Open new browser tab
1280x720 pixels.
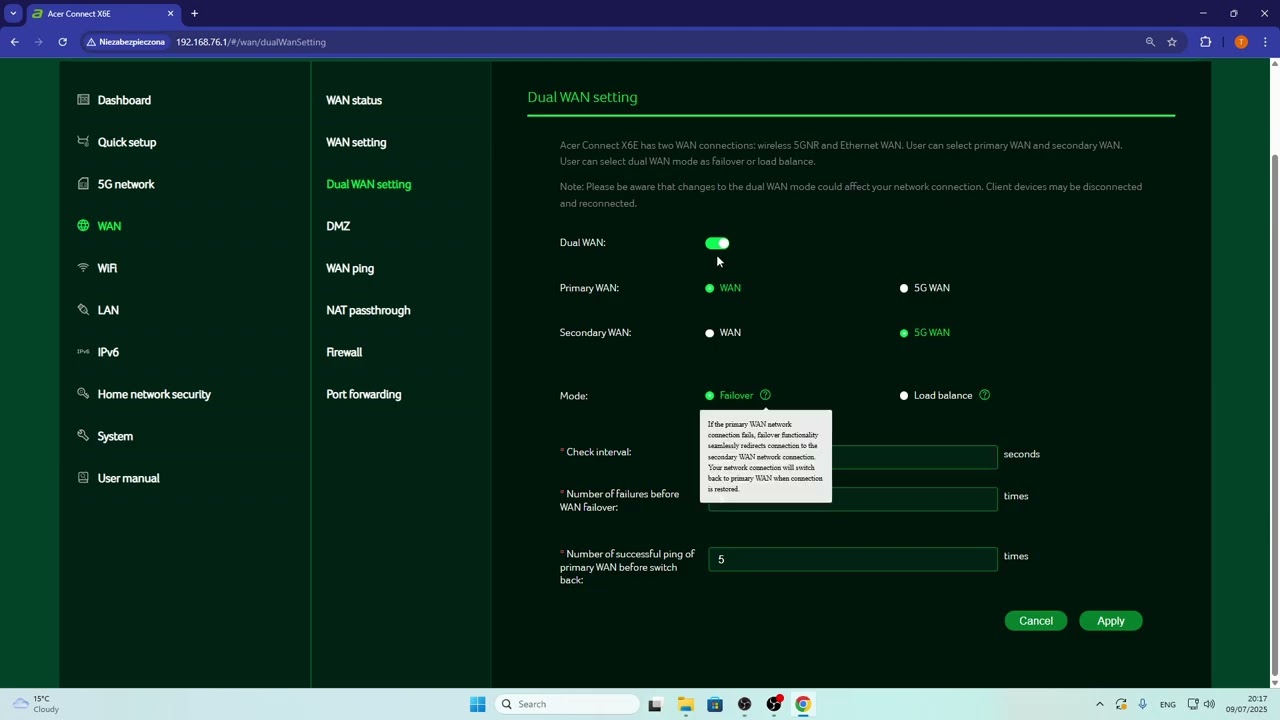195,14
